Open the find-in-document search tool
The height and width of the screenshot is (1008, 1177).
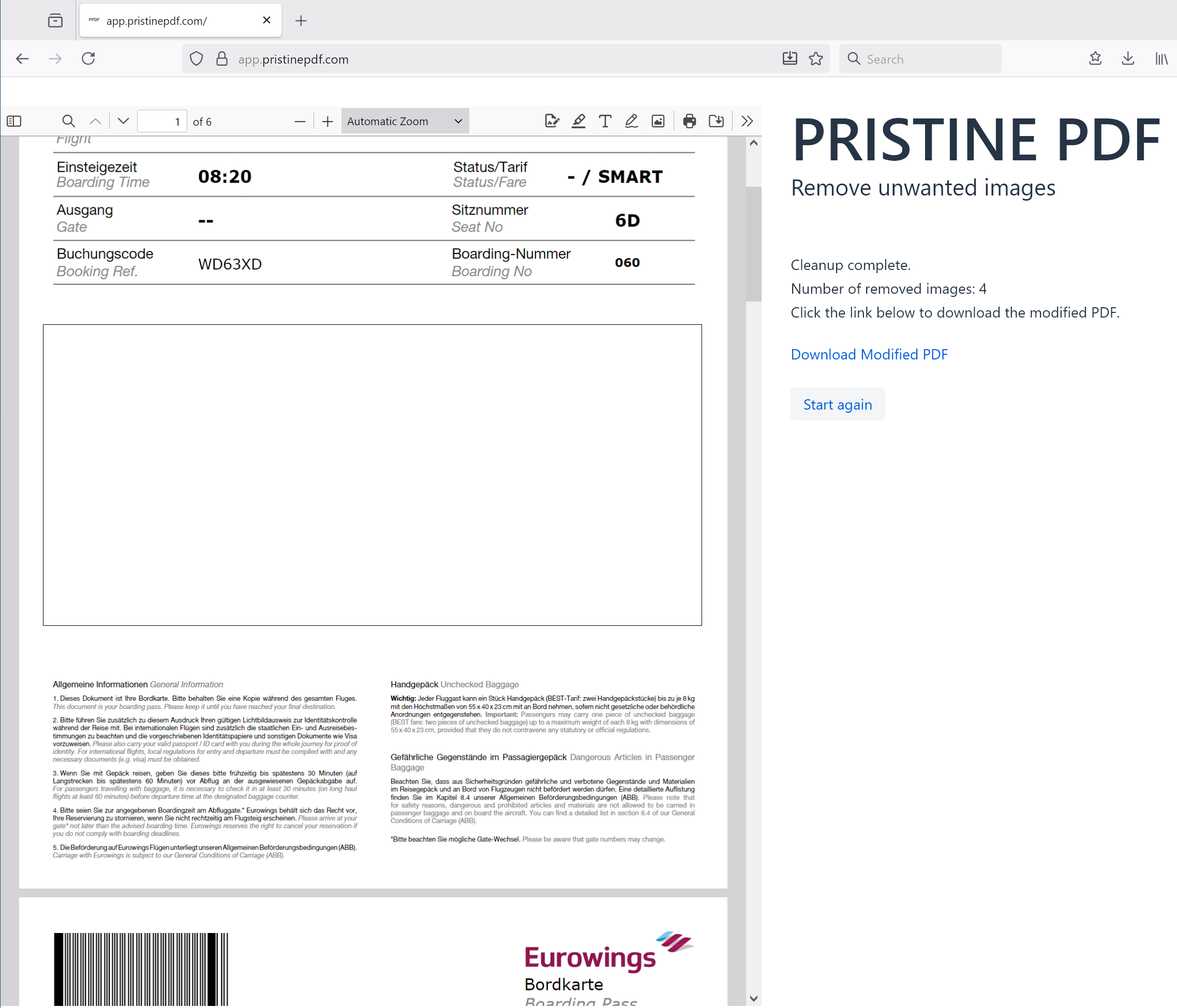coord(68,121)
